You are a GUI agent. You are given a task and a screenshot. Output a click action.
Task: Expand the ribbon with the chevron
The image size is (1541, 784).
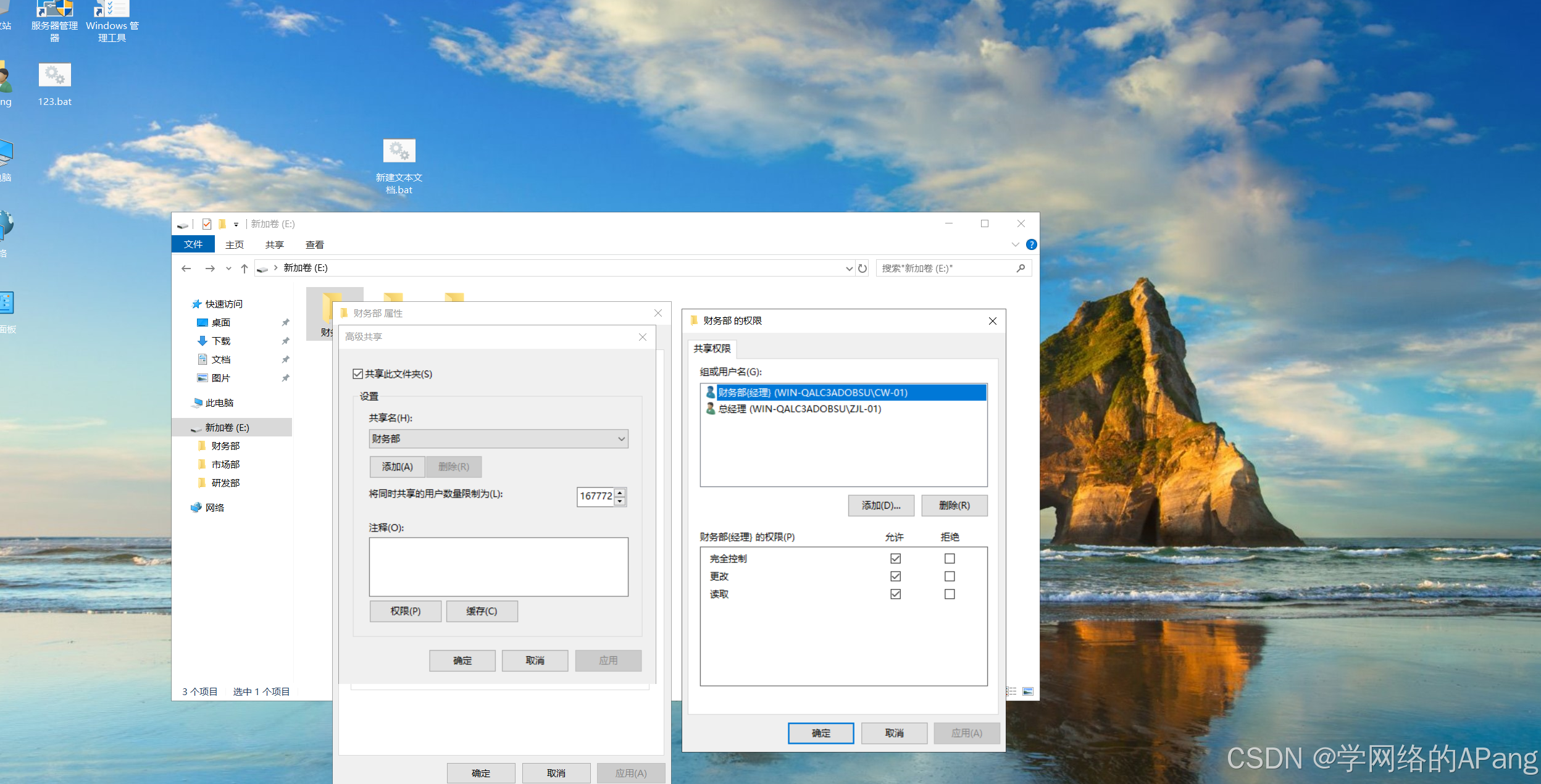point(1015,245)
